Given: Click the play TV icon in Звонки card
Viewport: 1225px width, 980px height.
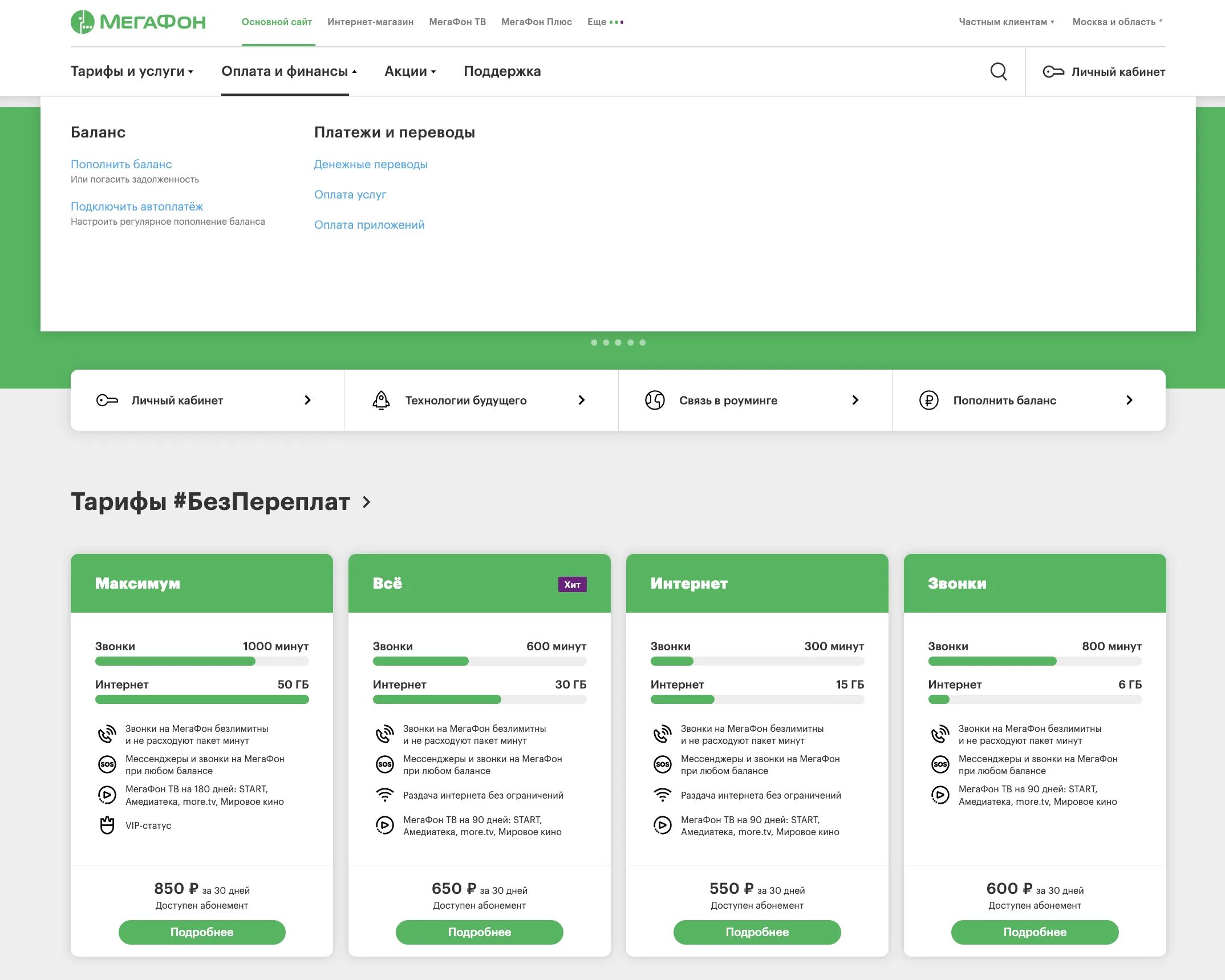Looking at the screenshot, I should [940, 795].
